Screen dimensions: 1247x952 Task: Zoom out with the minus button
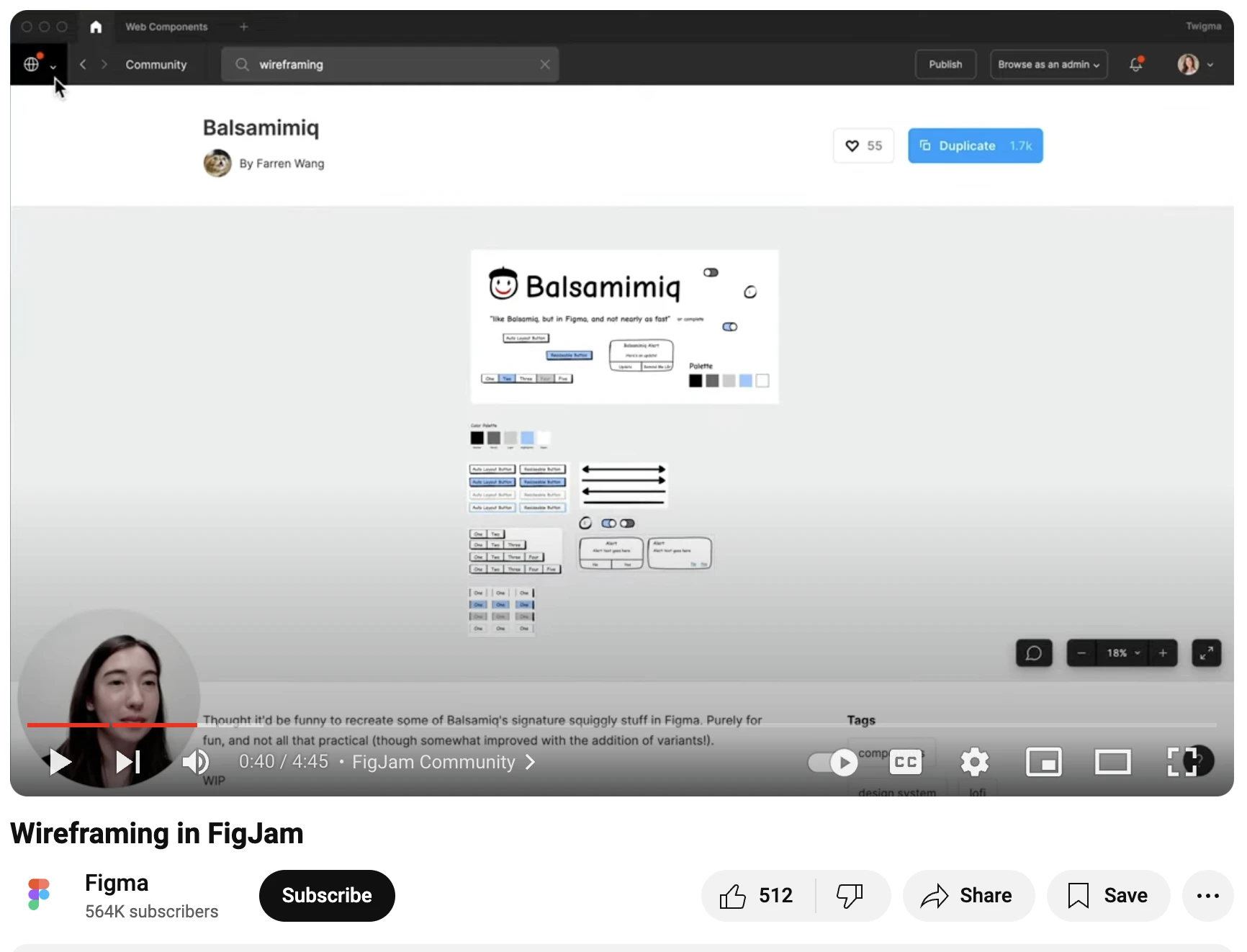[x=1081, y=652]
